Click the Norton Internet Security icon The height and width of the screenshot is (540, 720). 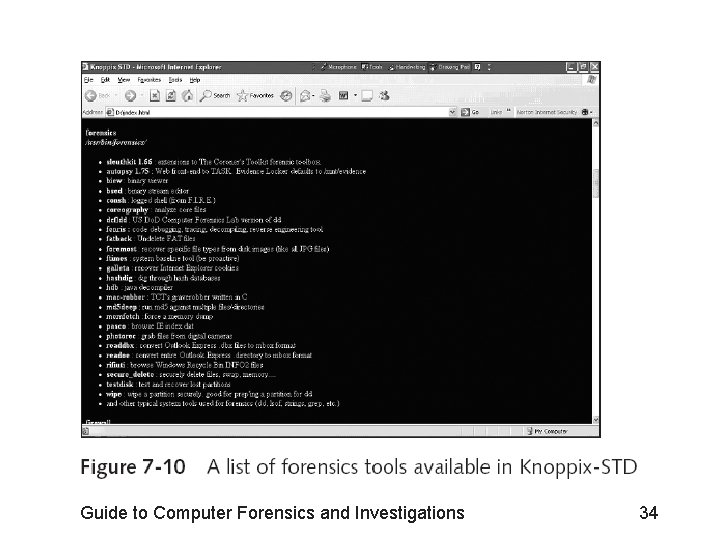coord(585,112)
